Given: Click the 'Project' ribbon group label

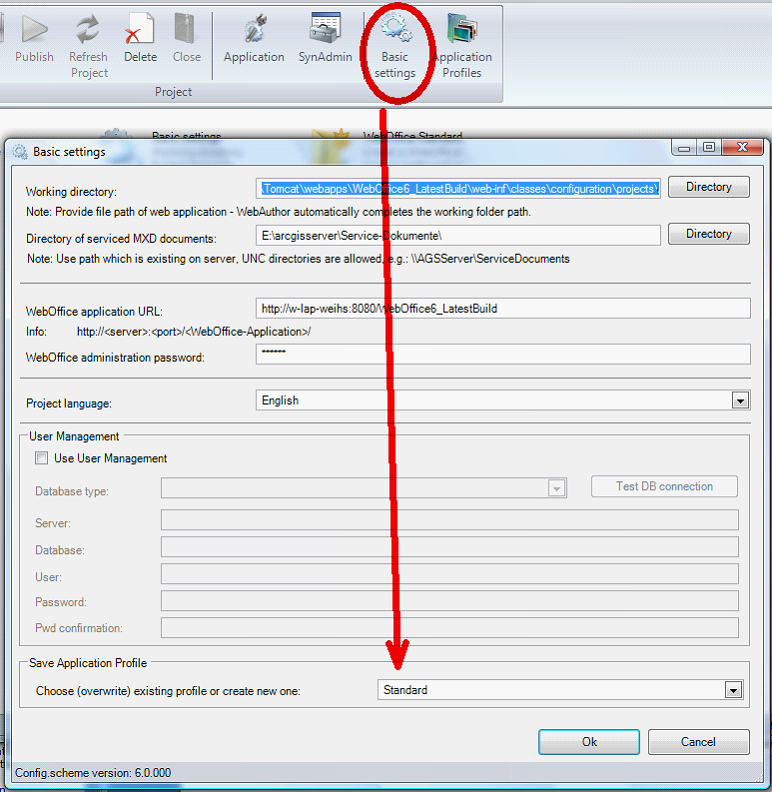Looking at the screenshot, I should [173, 92].
